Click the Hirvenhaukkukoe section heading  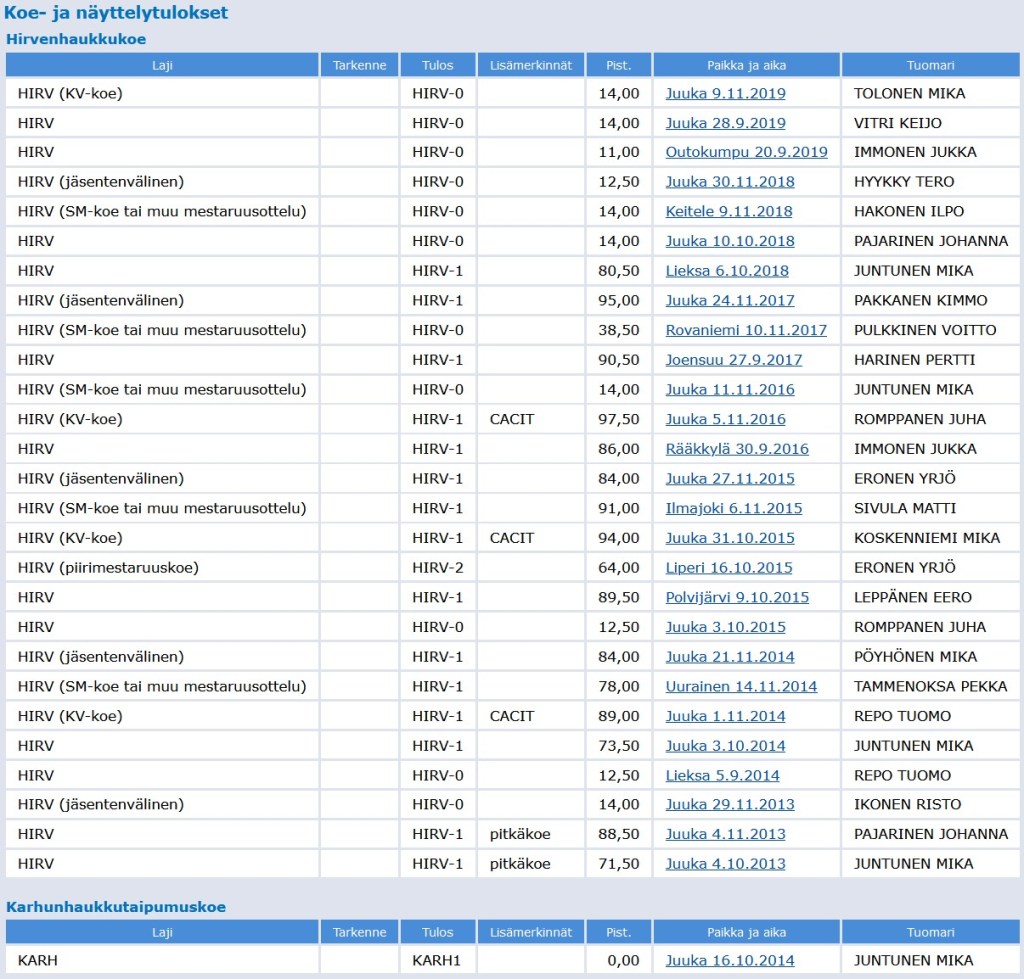click(x=76, y=39)
